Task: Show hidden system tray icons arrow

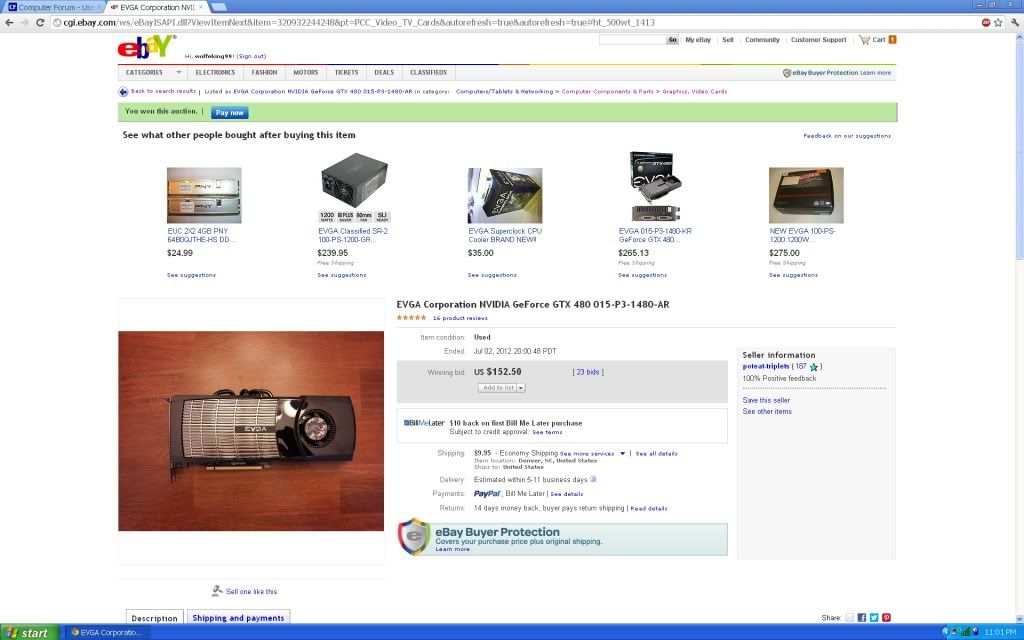Action: point(946,632)
